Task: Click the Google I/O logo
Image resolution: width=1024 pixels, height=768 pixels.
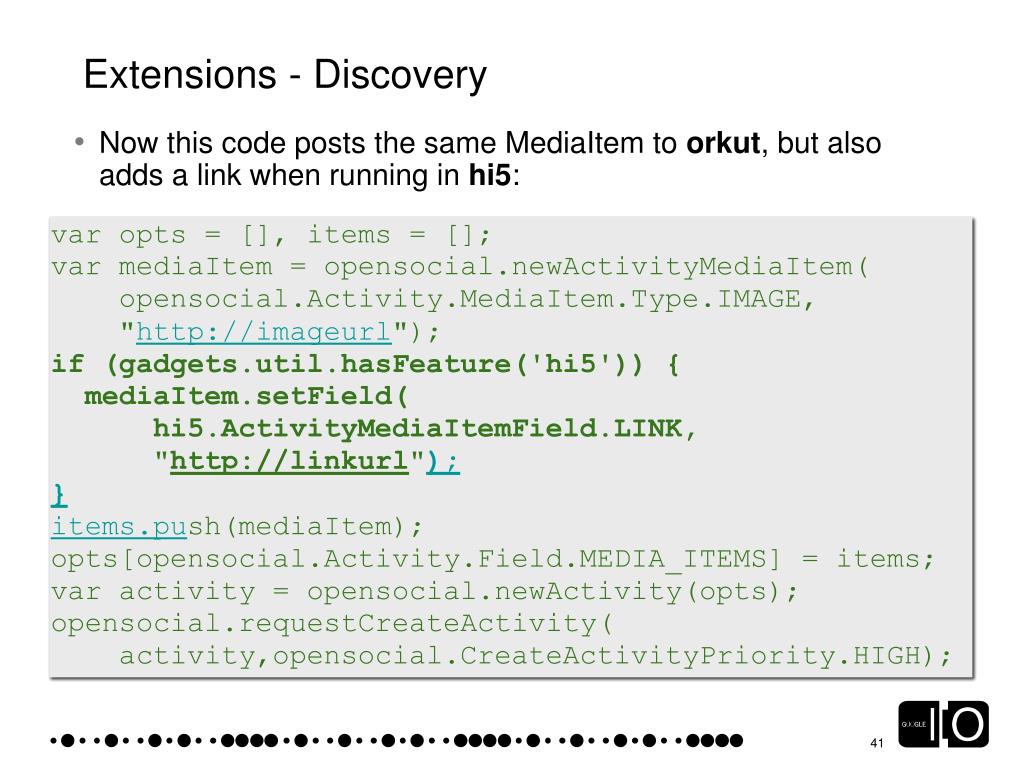Action: click(943, 724)
